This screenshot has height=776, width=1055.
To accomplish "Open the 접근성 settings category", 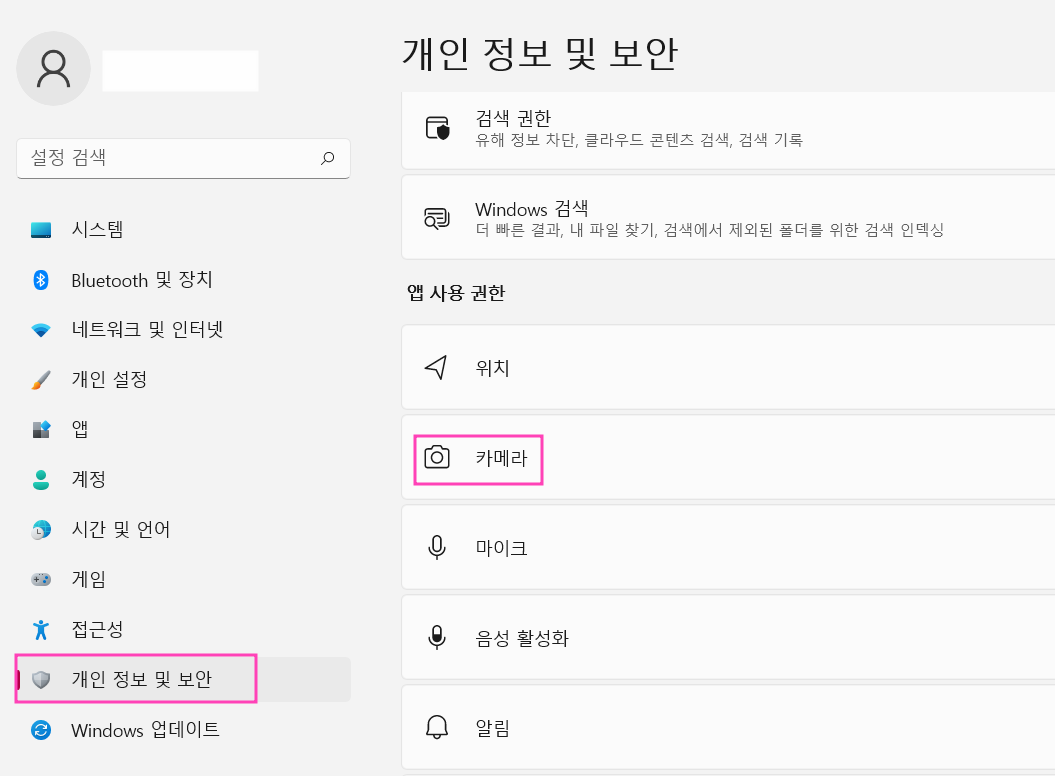I will (x=183, y=629).
